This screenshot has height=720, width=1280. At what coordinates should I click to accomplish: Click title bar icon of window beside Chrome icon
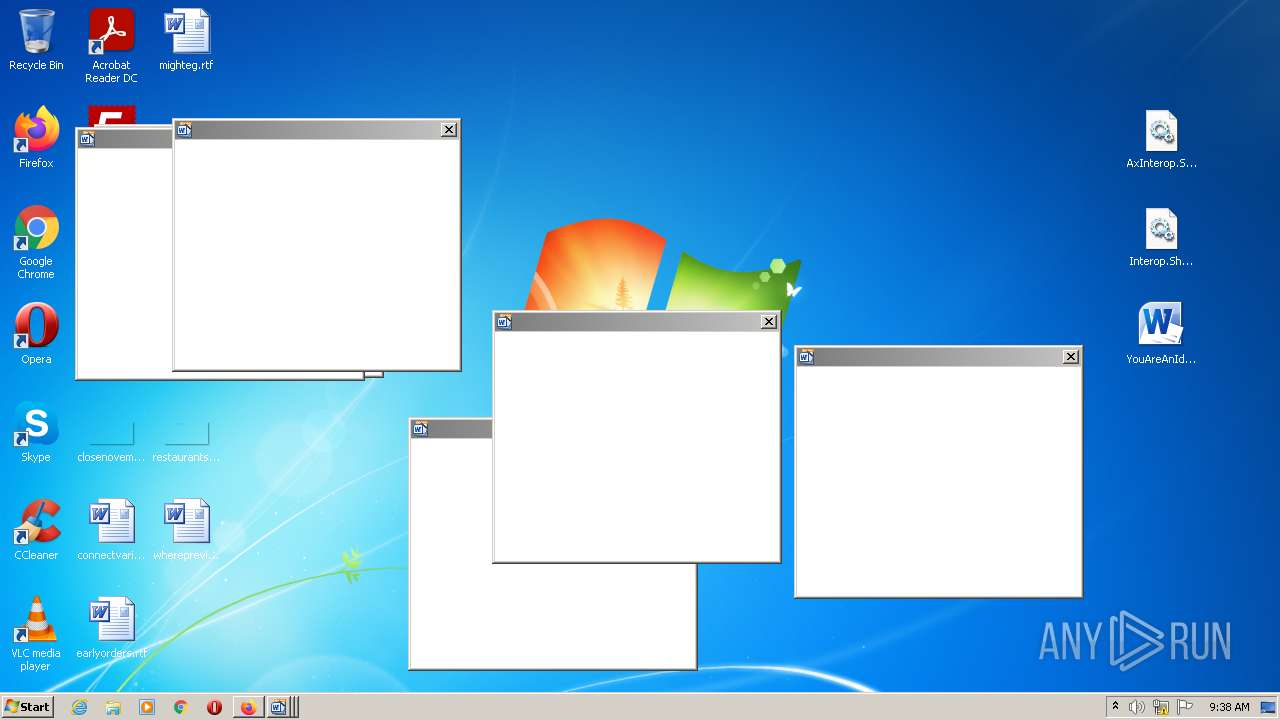[86, 138]
